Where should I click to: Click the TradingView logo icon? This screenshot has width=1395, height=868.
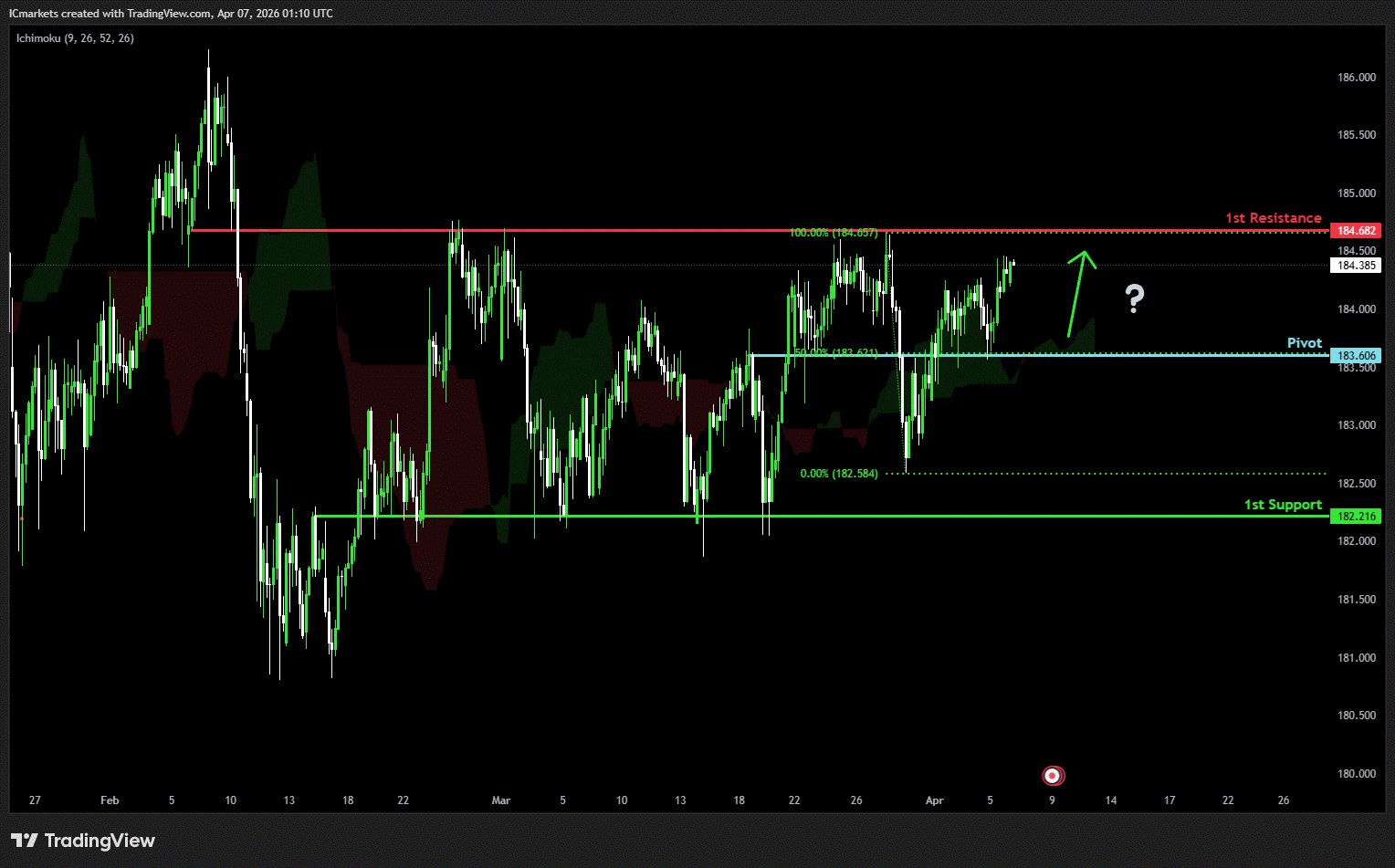[25, 841]
